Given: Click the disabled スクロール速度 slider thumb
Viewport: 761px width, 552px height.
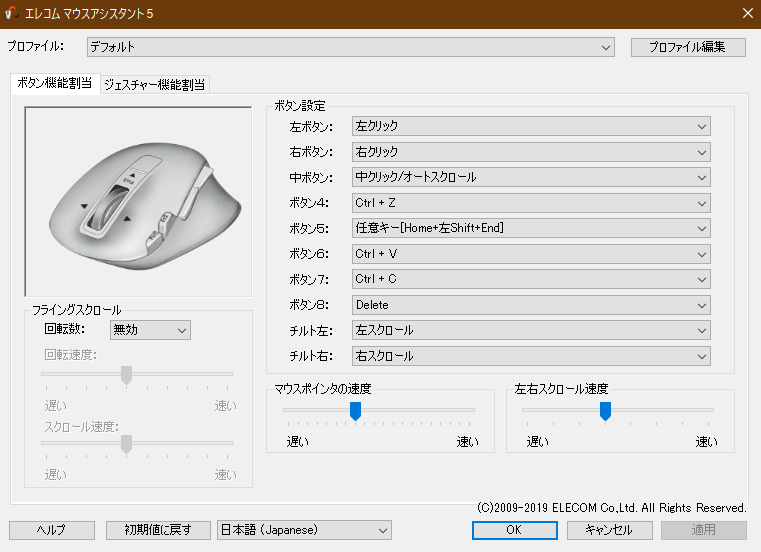Looking at the screenshot, I should (x=126, y=444).
